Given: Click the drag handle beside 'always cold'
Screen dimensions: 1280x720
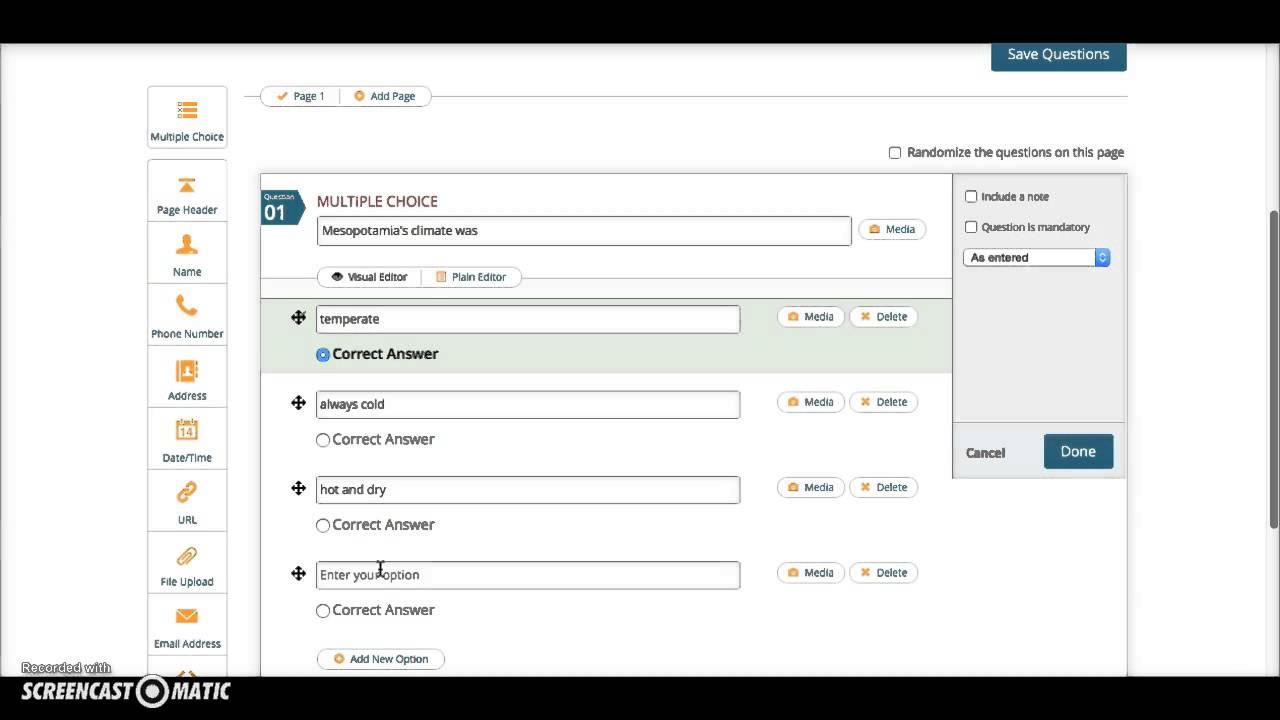Looking at the screenshot, I should (x=298, y=403).
